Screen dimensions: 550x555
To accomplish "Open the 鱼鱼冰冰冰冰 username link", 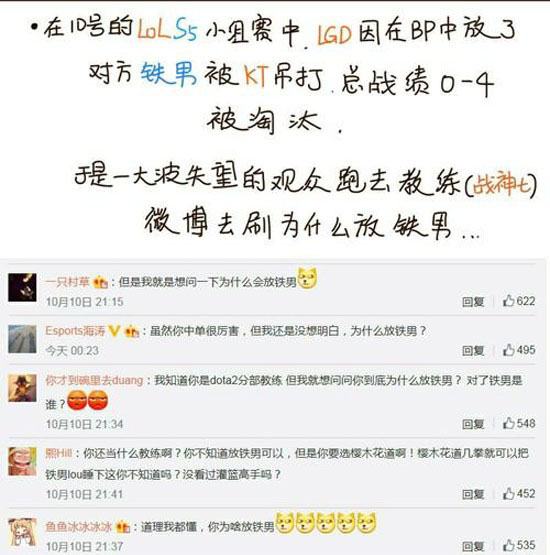I will pos(79,527).
